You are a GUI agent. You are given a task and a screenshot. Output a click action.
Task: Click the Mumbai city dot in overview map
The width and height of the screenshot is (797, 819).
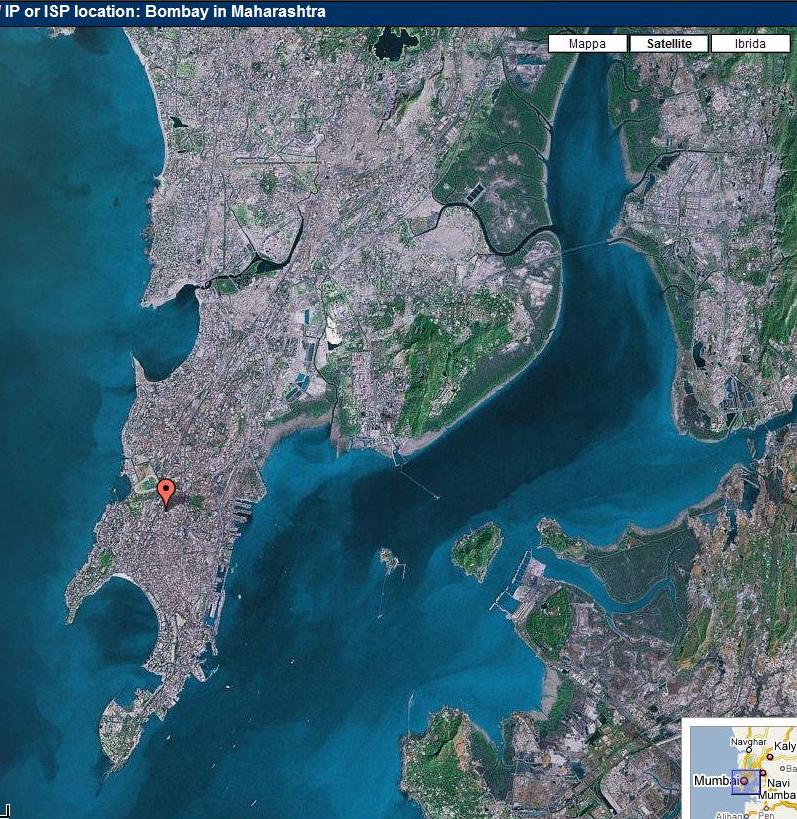pos(743,780)
